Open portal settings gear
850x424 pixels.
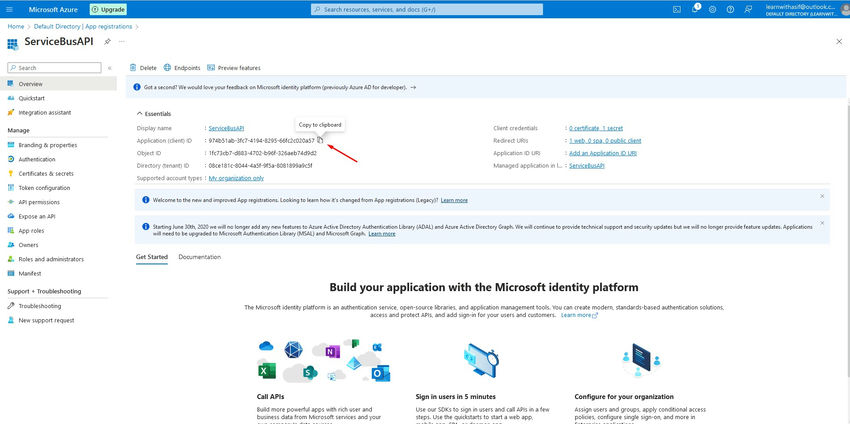point(713,9)
